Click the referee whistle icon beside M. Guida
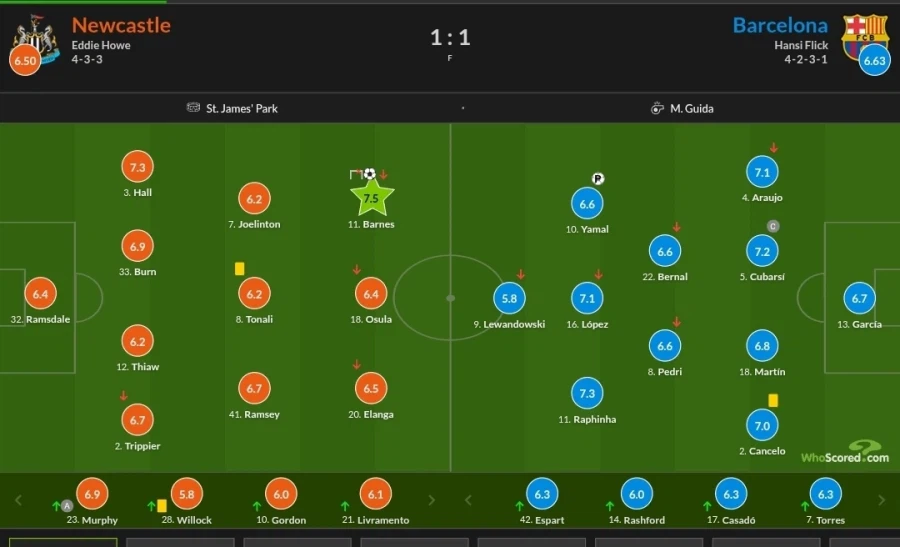The height and width of the screenshot is (547, 900). tap(657, 108)
